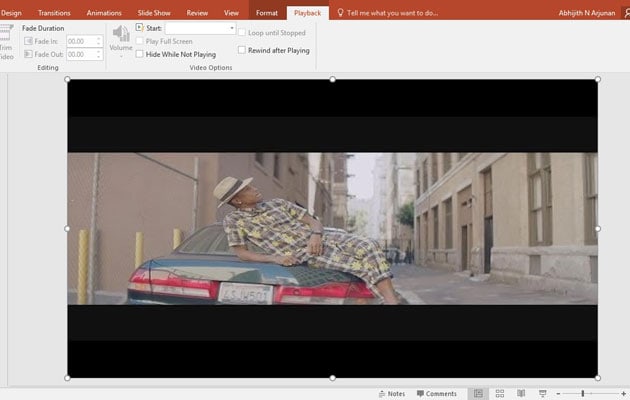Toggle Play Full Screen checkbox
This screenshot has width=630, height=400.
pos(139,41)
